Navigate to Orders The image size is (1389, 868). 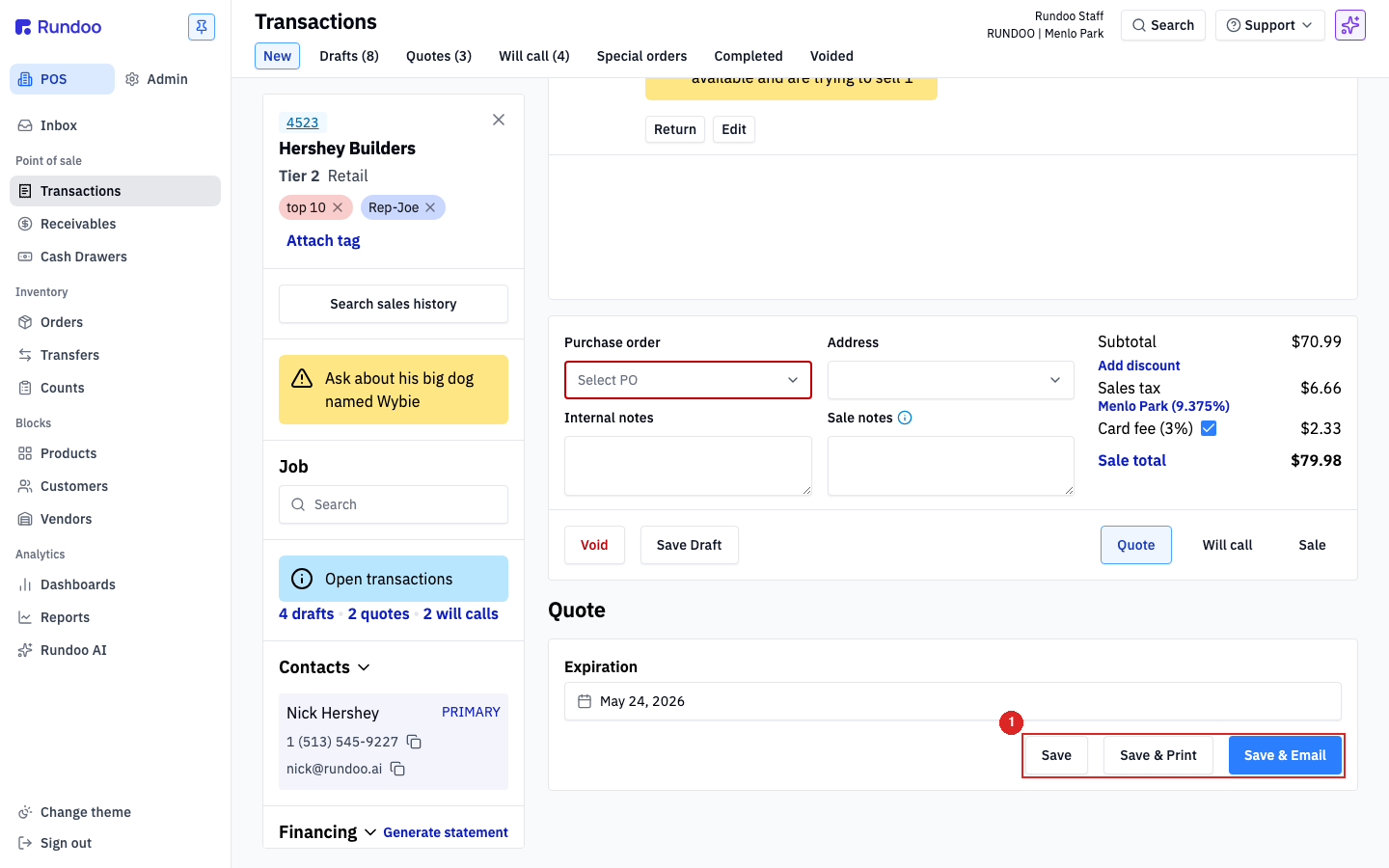click(x=116, y=322)
